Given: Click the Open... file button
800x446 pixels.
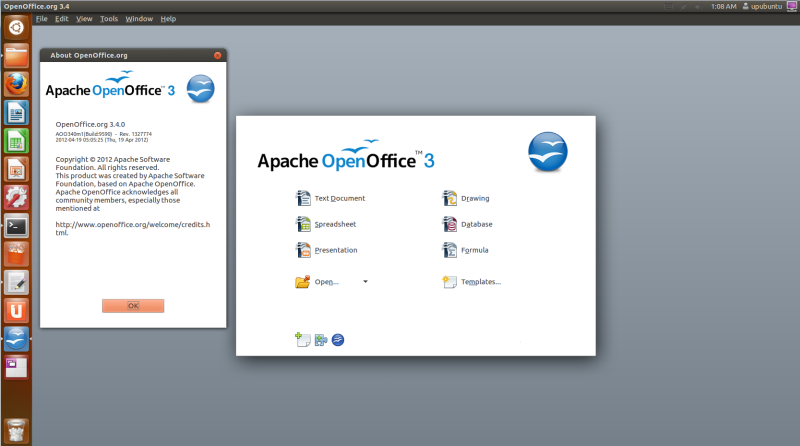Looking at the screenshot, I should coord(317,282).
